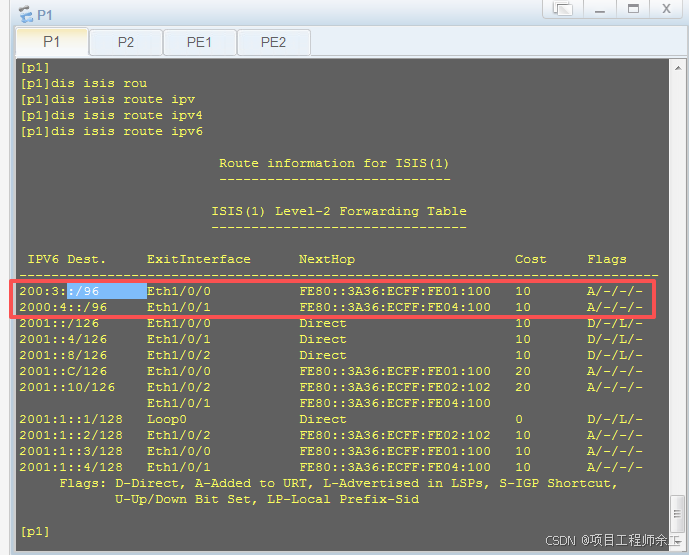Click the vertical scrollbar thumb
Screen dimensions: 689x555
pyautogui.click(x=677, y=514)
